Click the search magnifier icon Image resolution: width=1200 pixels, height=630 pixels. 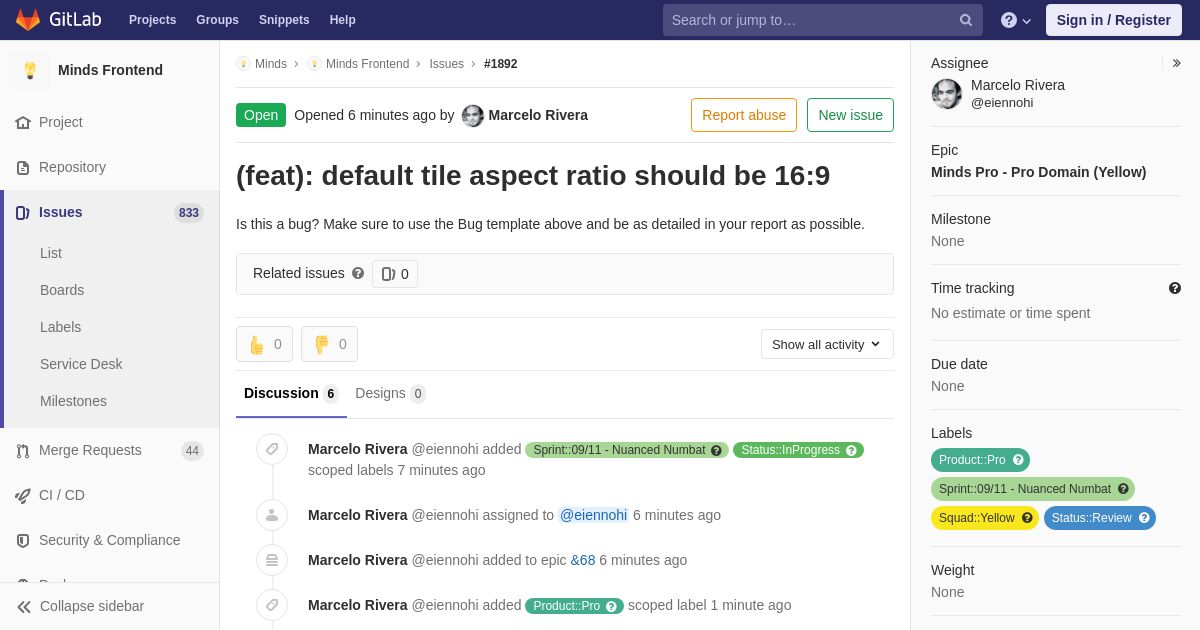coord(966,20)
